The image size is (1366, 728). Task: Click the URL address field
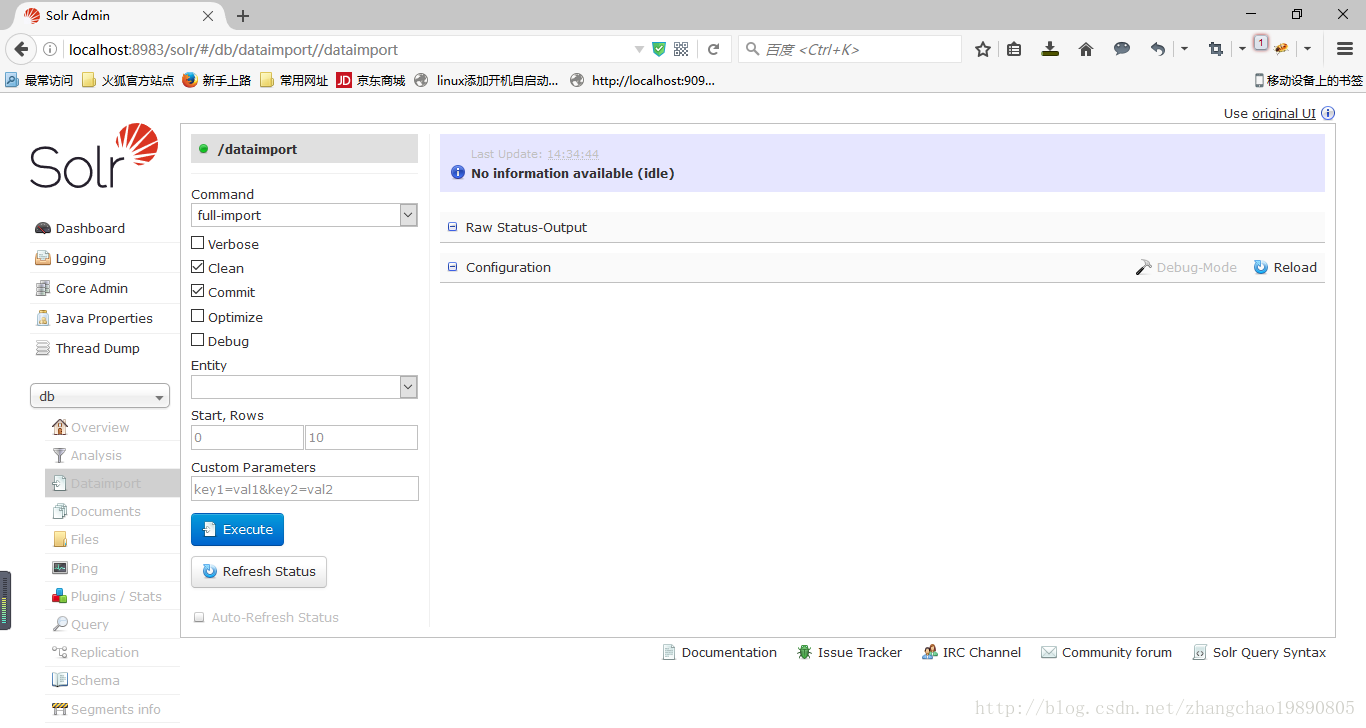[x=348, y=49]
